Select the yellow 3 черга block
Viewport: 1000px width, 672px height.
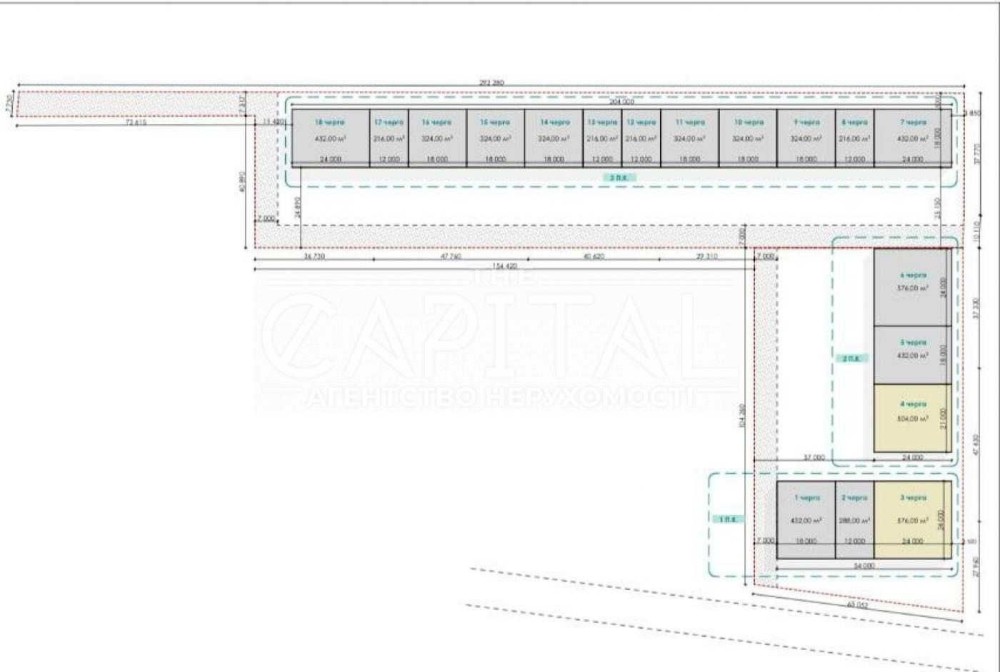tap(912, 518)
